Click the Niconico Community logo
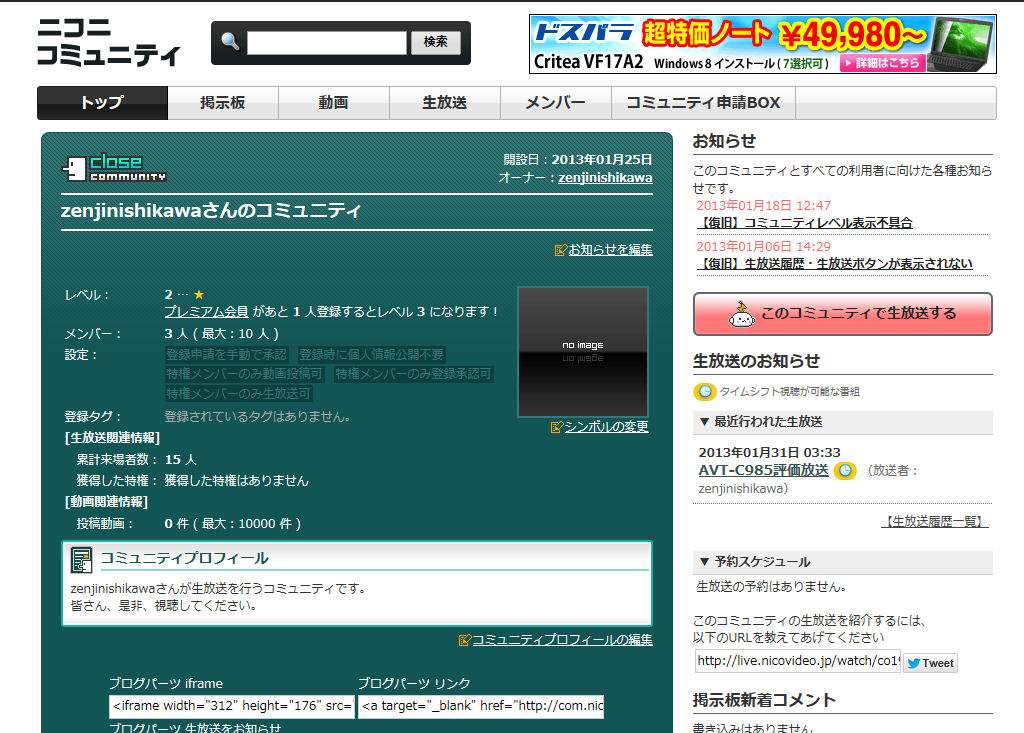The width and height of the screenshot is (1024, 733). point(108,42)
